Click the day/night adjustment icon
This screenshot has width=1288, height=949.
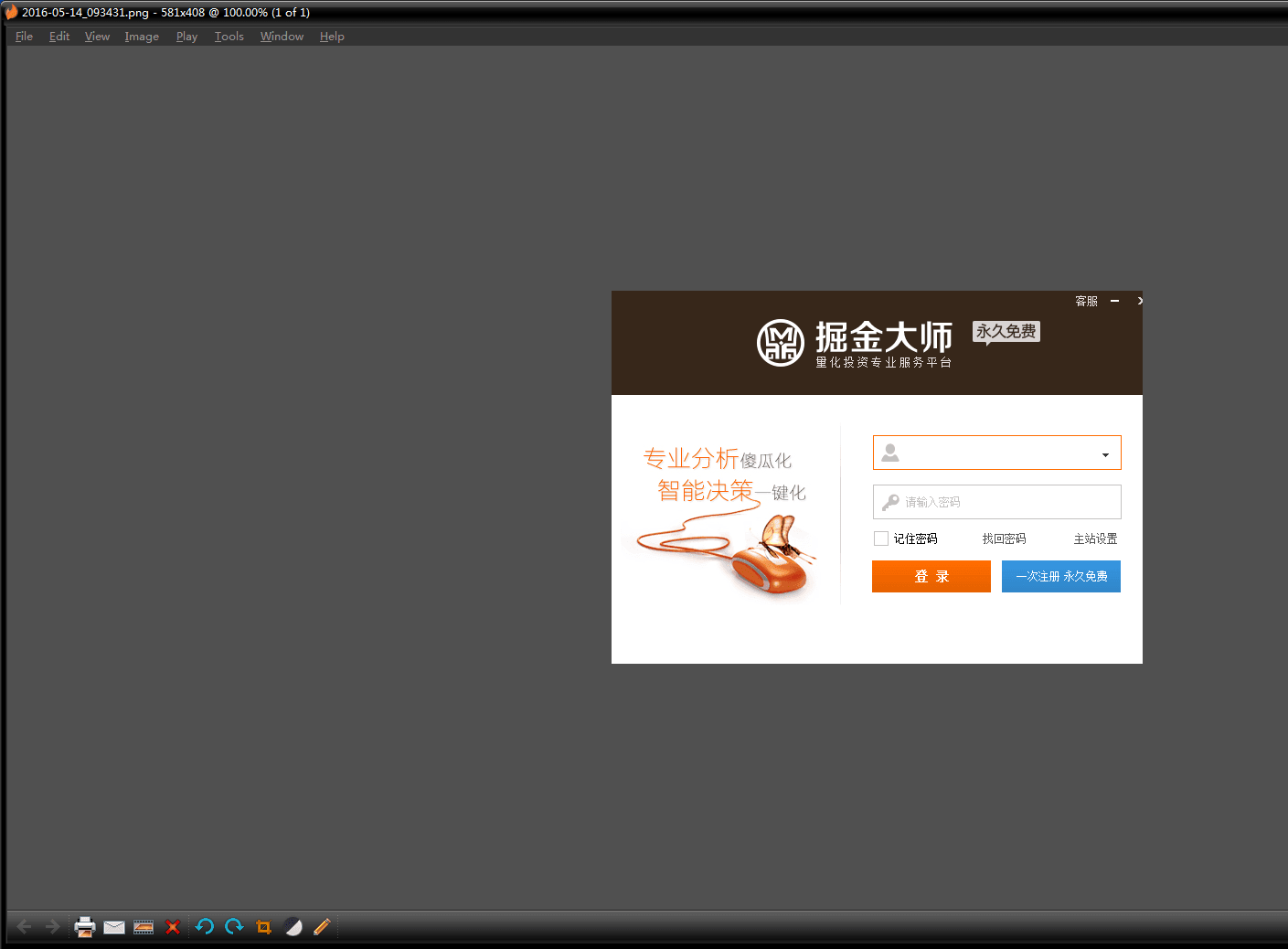pos(293,926)
